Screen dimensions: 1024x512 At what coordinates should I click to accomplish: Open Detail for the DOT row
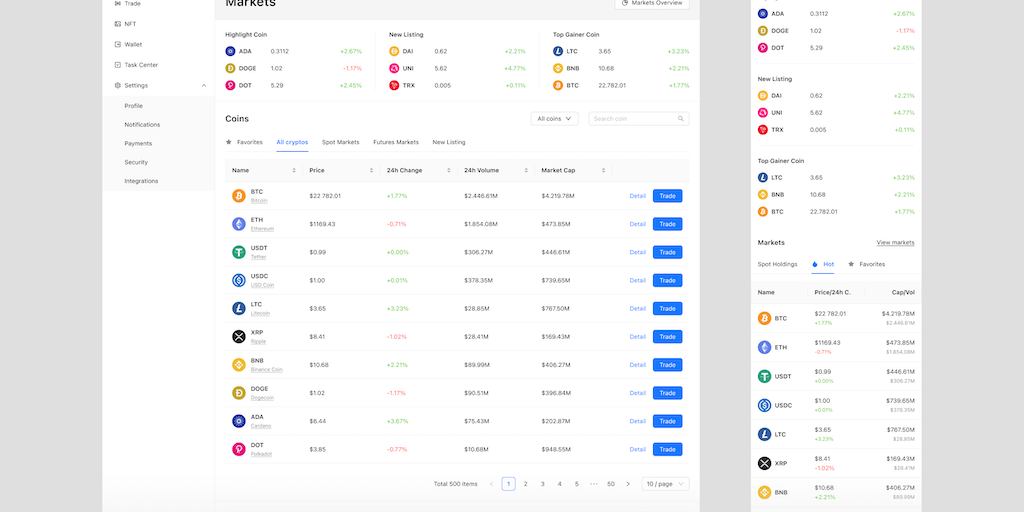pyautogui.click(x=637, y=449)
